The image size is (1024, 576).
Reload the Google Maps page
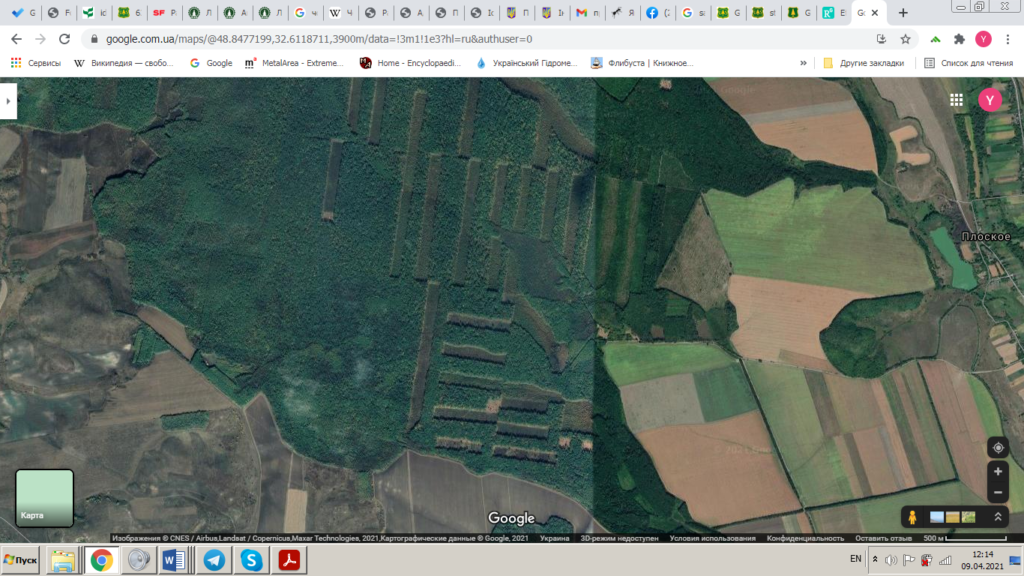pyautogui.click(x=64, y=39)
